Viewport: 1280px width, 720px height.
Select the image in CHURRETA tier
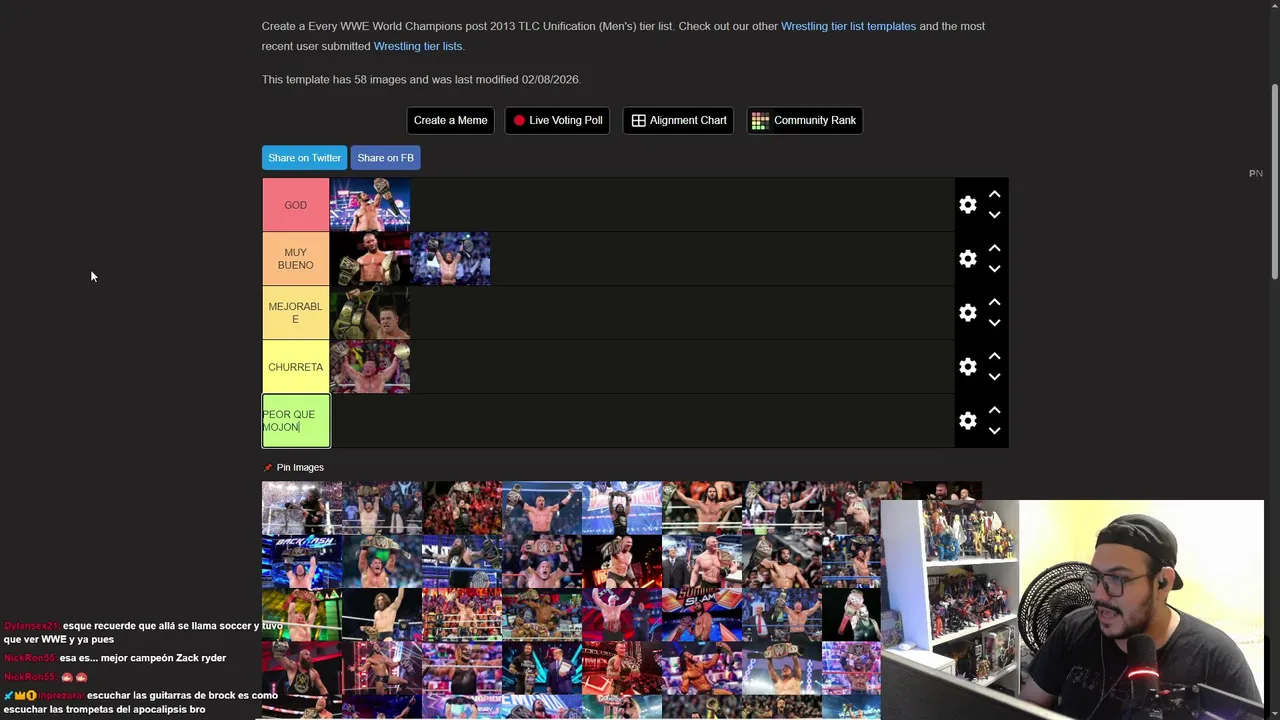pos(370,367)
